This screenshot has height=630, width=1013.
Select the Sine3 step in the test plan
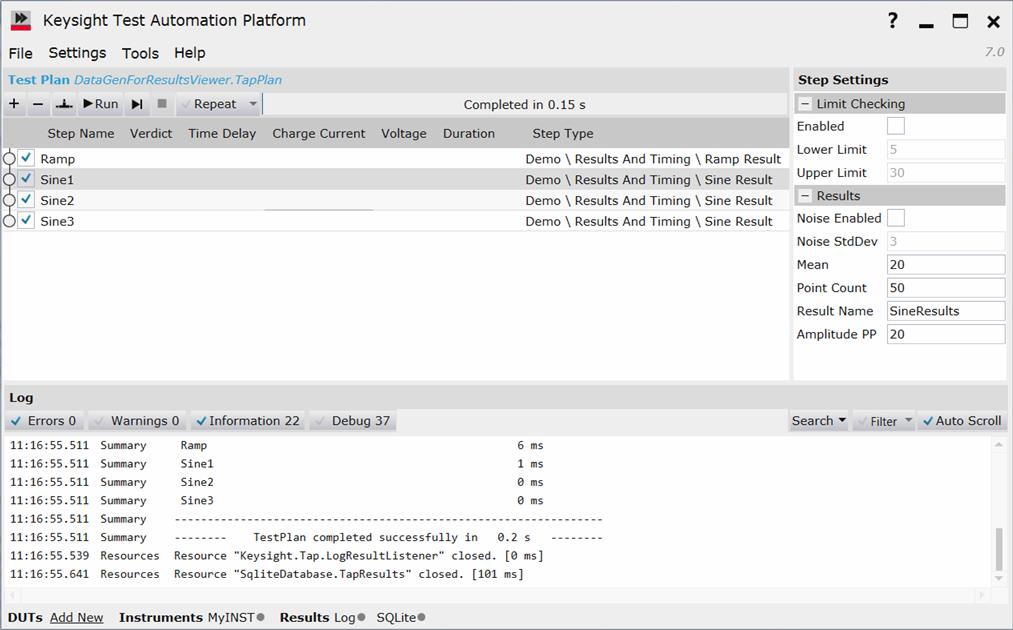pyautogui.click(x=57, y=221)
